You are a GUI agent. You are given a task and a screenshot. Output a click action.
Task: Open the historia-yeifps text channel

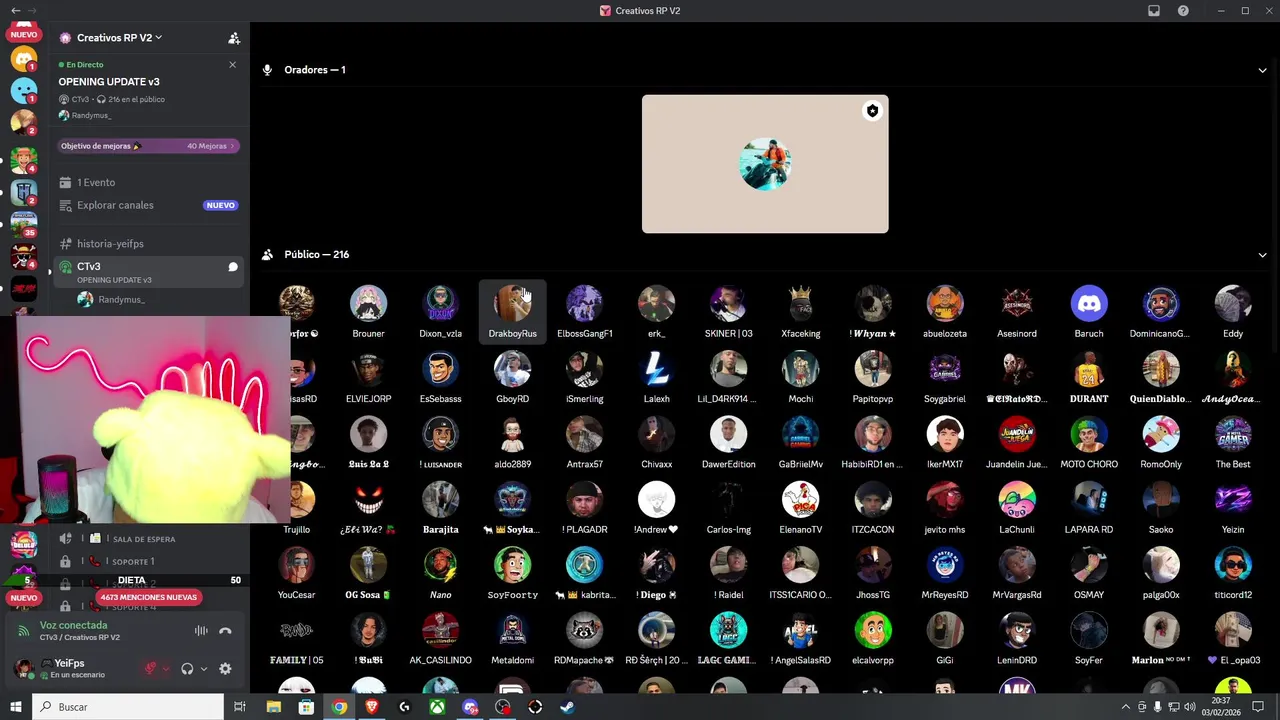(x=148, y=244)
